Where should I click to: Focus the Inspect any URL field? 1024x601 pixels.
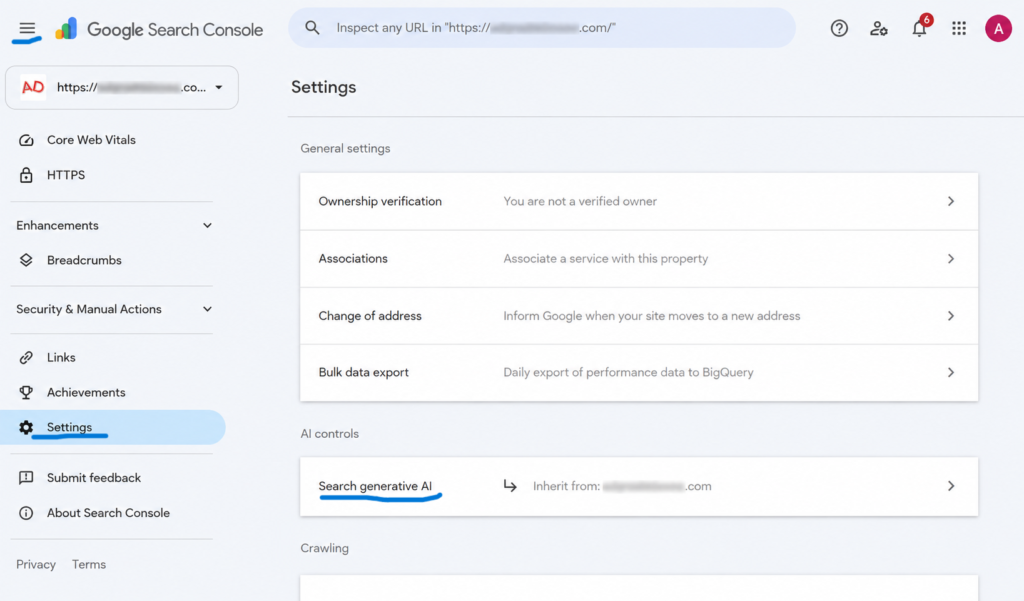[x=542, y=27]
